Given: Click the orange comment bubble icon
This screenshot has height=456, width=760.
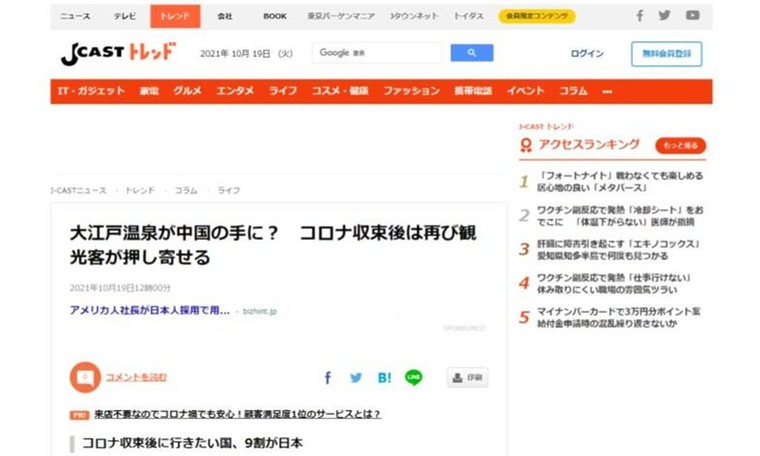Looking at the screenshot, I should point(85,378).
